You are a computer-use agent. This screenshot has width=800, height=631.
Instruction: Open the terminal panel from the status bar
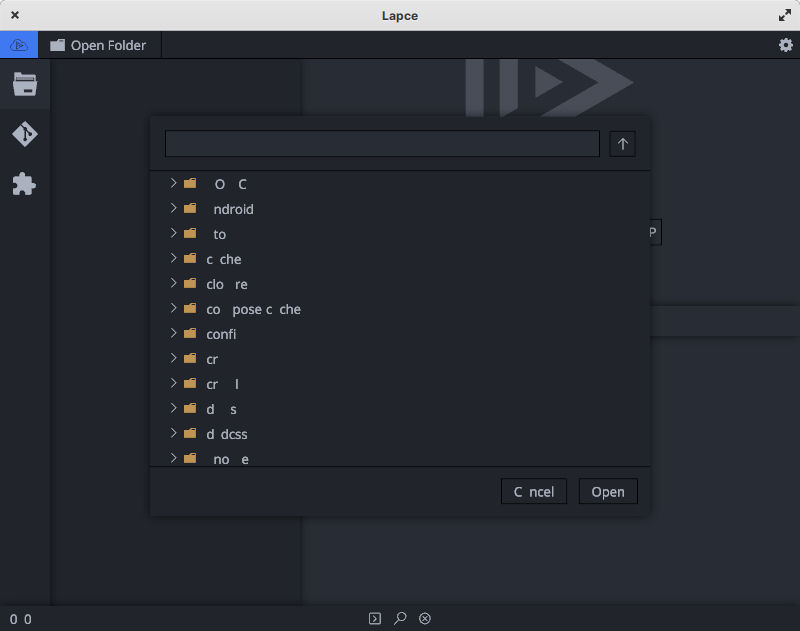tap(376, 618)
